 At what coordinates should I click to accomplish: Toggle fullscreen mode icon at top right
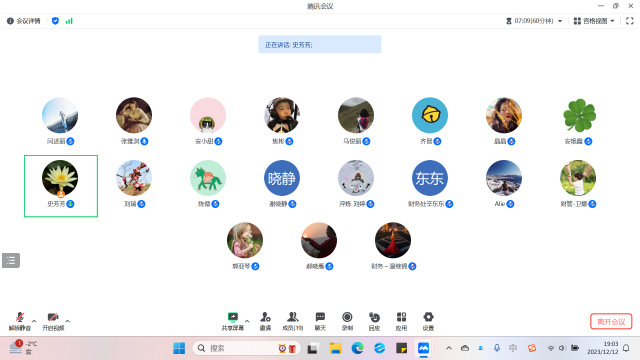tap(630, 21)
